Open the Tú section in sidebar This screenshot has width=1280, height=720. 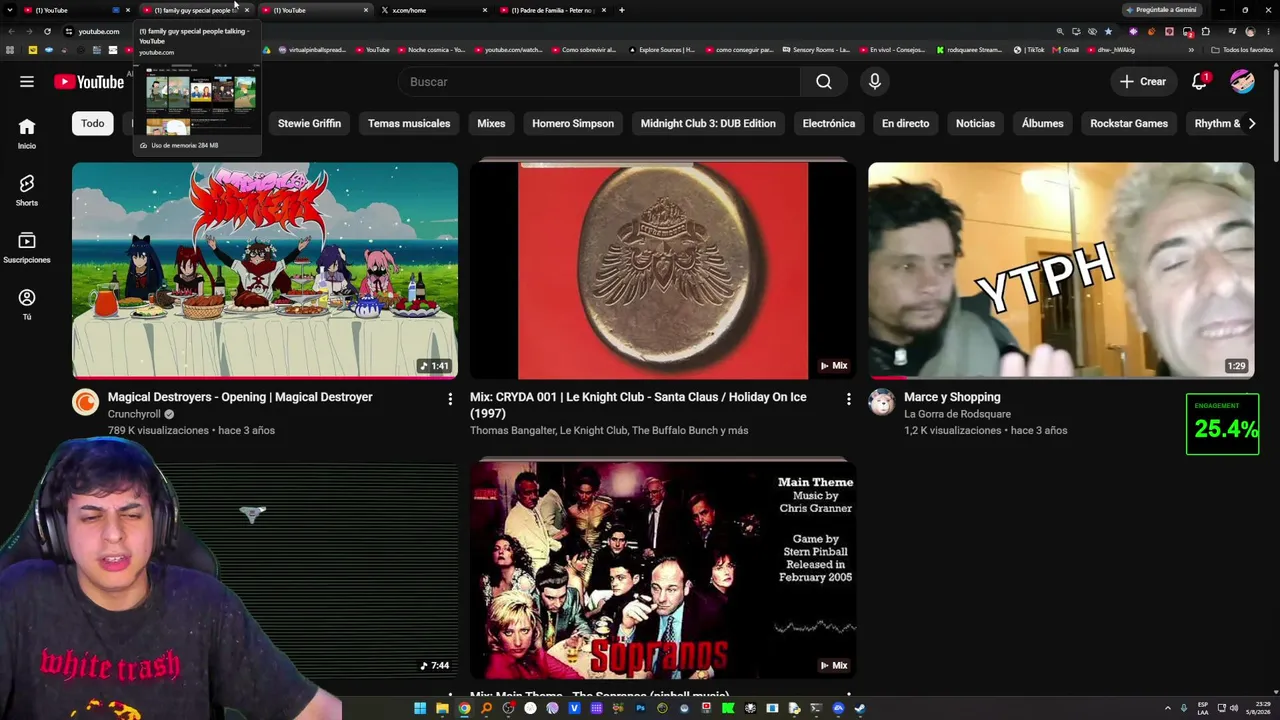pyautogui.click(x=27, y=304)
